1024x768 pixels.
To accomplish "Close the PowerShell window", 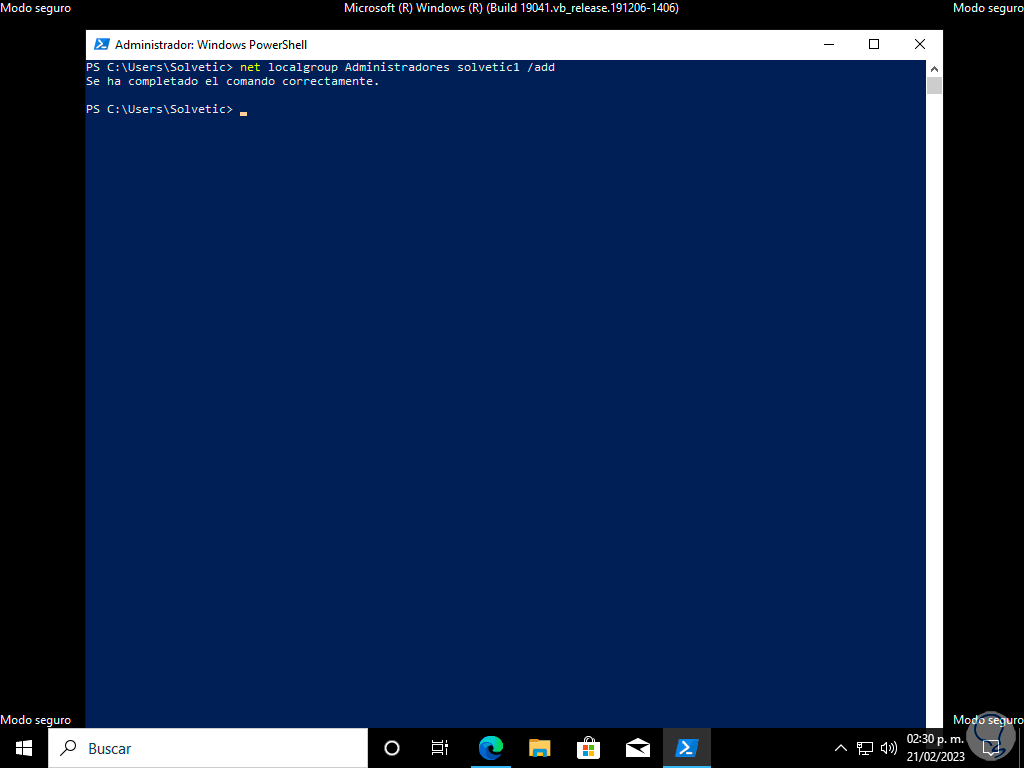I will tap(920, 44).
